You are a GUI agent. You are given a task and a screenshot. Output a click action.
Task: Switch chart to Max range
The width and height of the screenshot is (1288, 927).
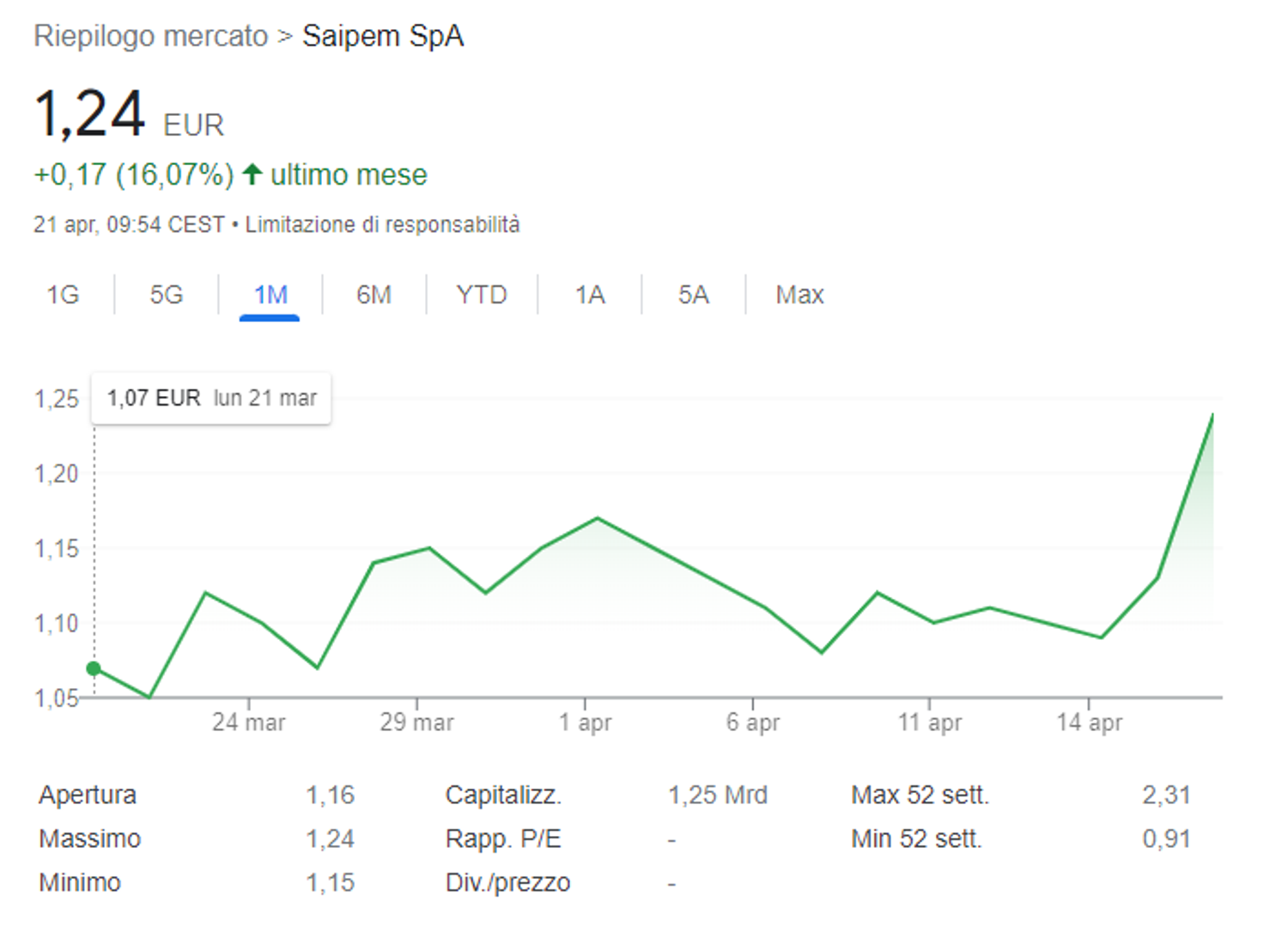click(x=799, y=295)
